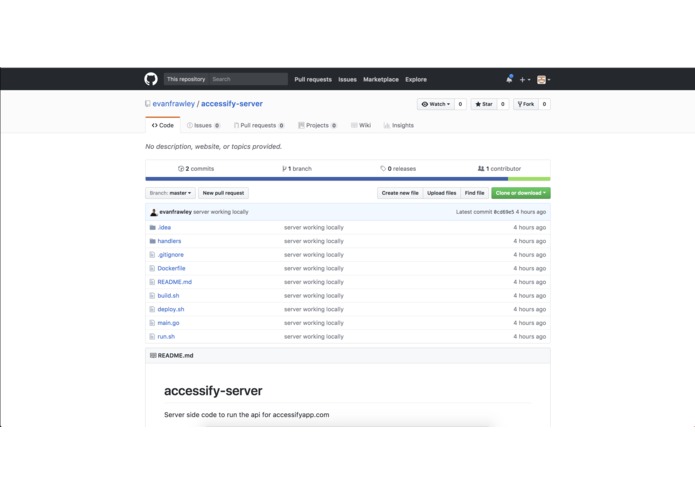The width and height of the screenshot is (695, 494).
Task: Click the watchers count next to Watch
Action: click(x=460, y=104)
